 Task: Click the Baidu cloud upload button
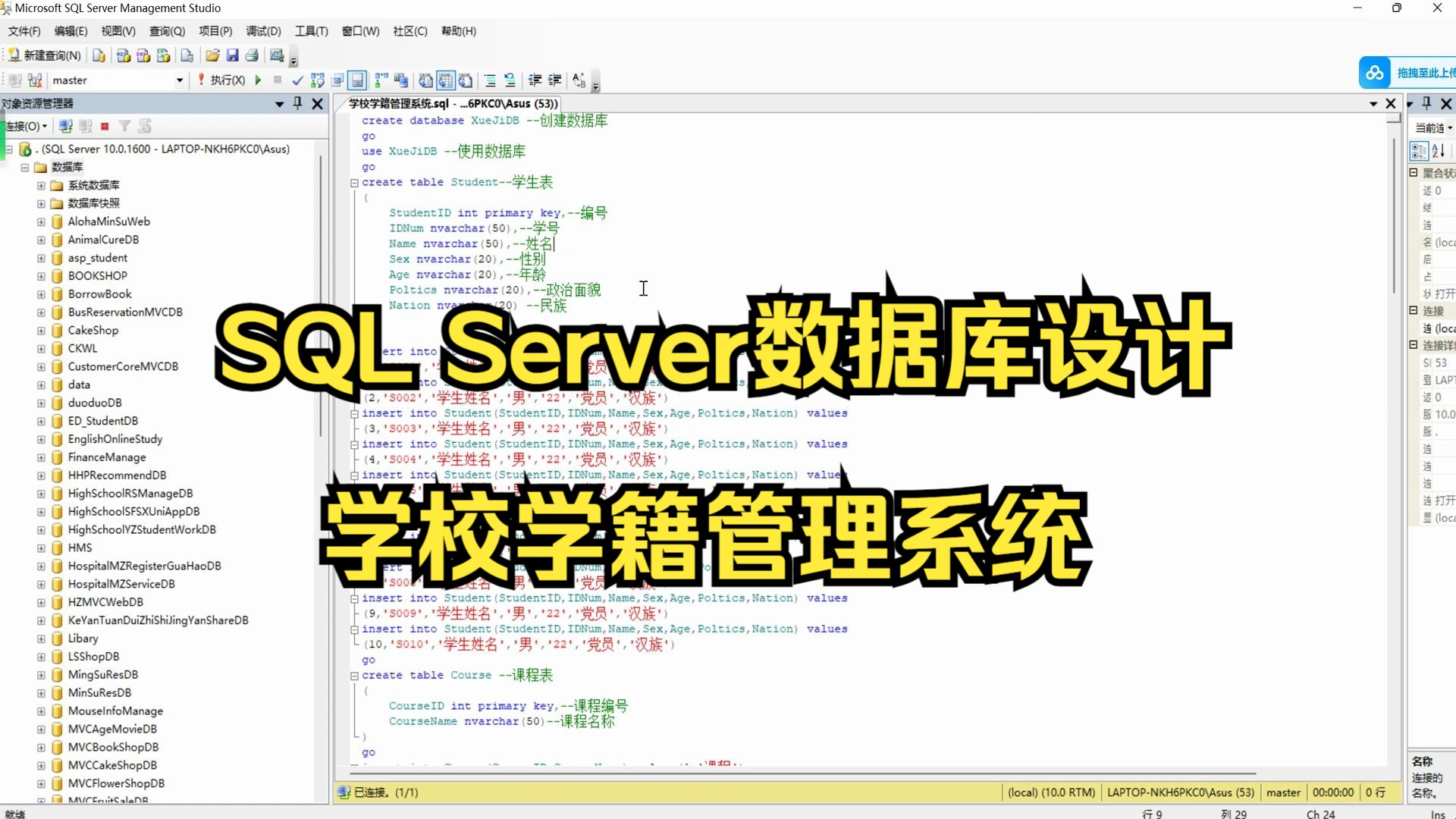tap(1407, 73)
